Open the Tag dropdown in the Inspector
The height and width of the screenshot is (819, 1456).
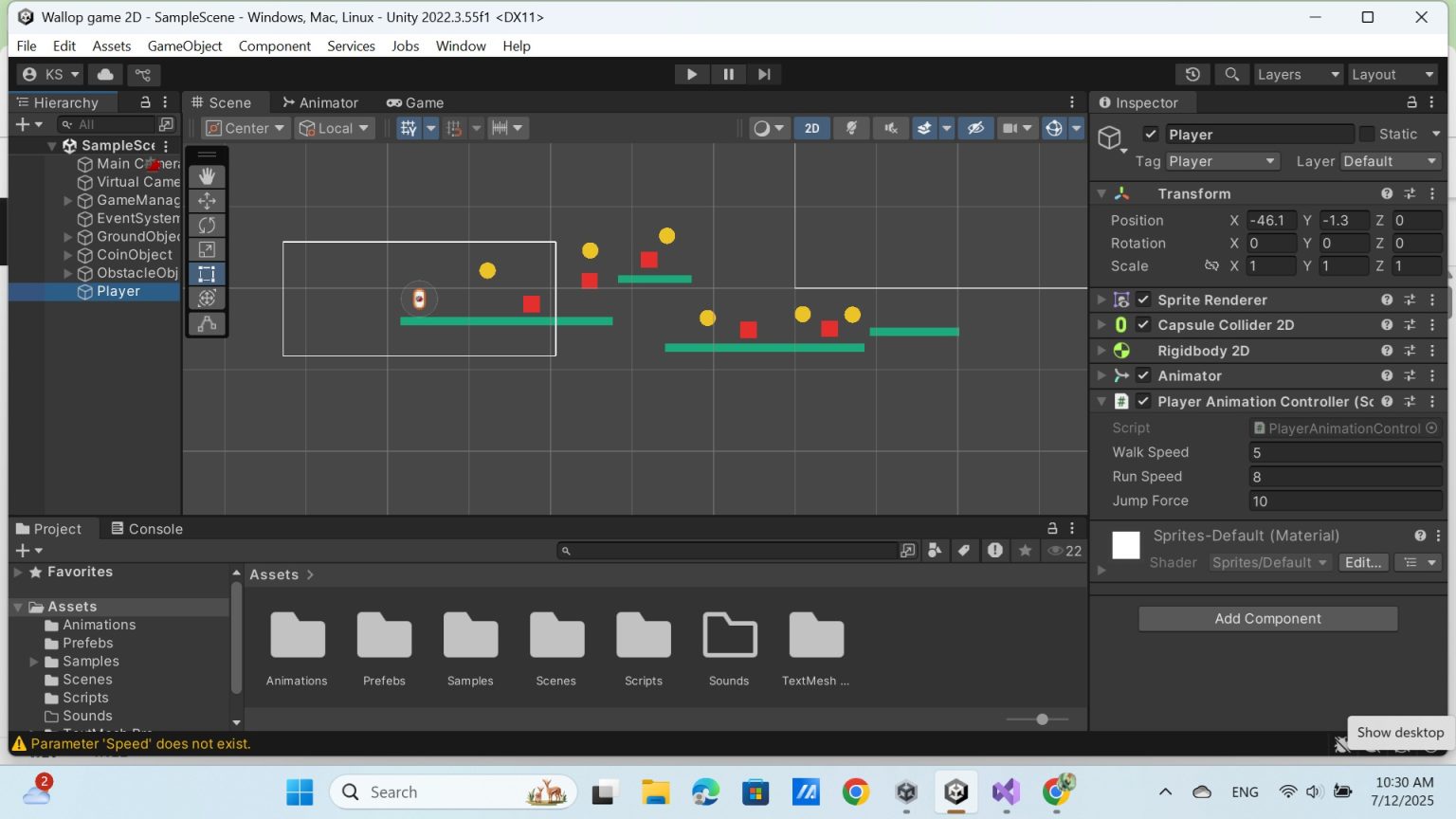pos(1222,161)
